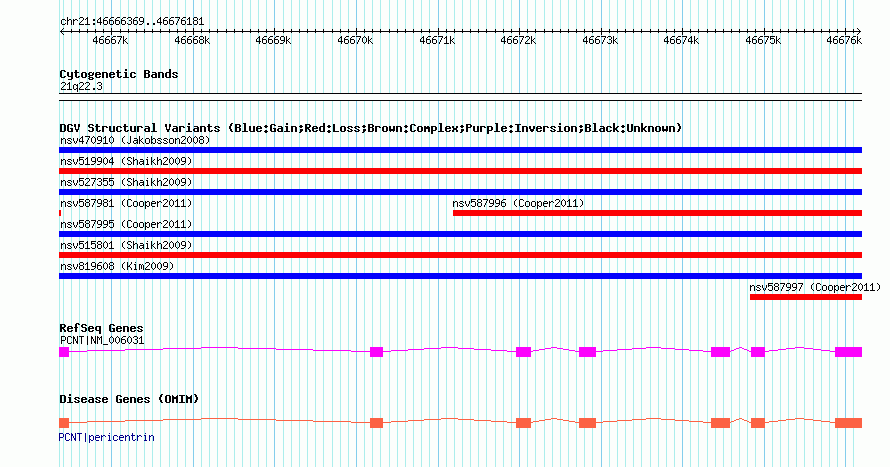
Task: Click the blue gain bar under nsv587995
Action: click(x=460, y=234)
